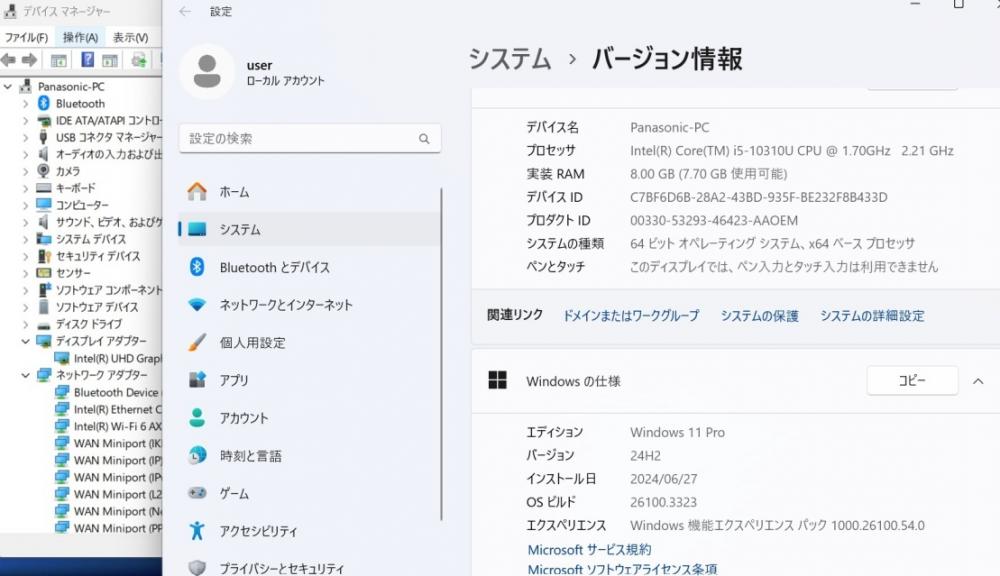Expand the ディスク ドライブ node
The width and height of the screenshot is (1000, 576).
point(26,324)
